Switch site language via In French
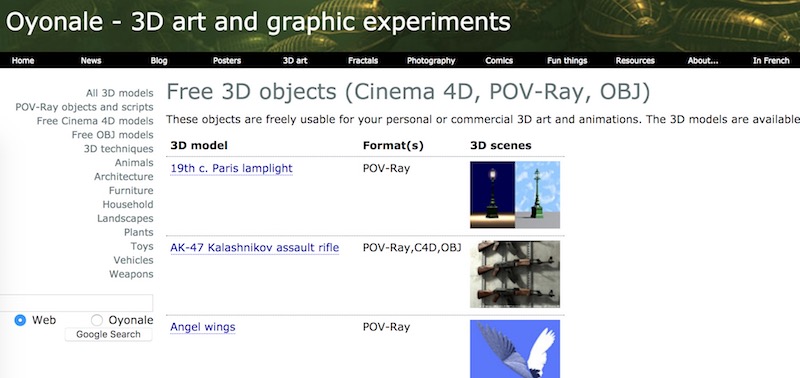Viewport: 800px width, 378px height. pos(771,60)
